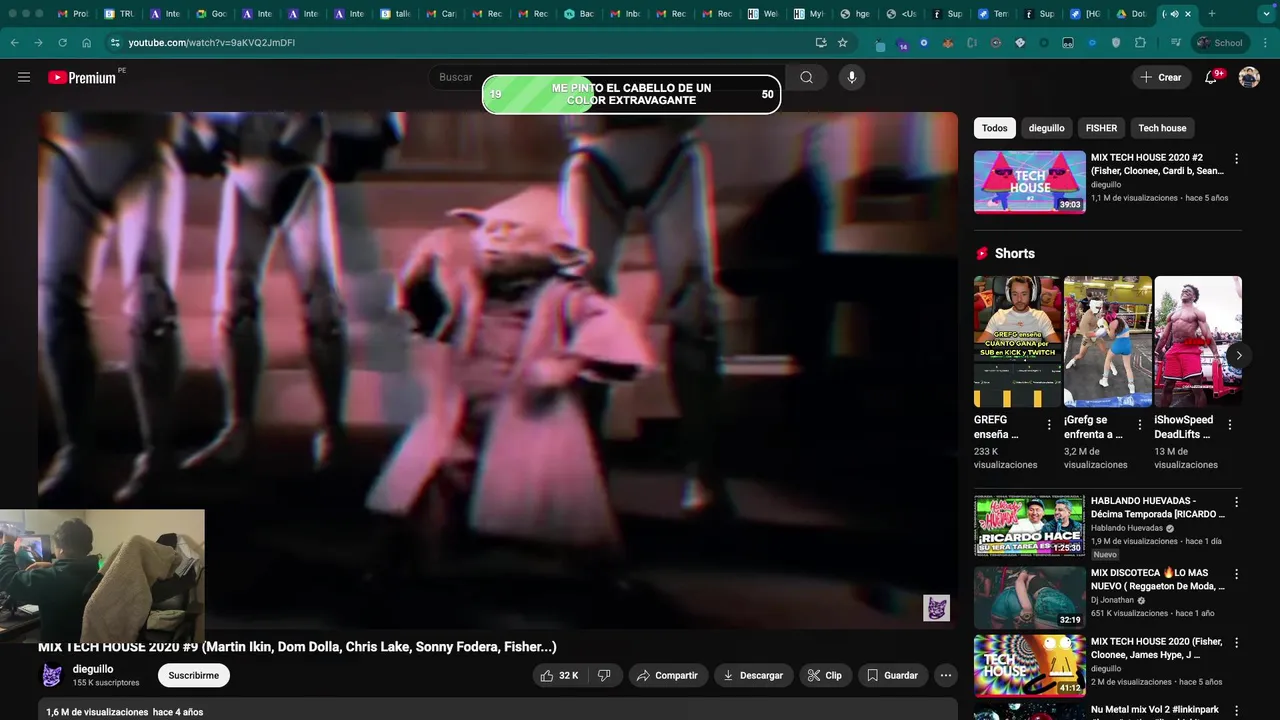The width and height of the screenshot is (1280, 720).
Task: Switch to the Dot browser tab
Action: click(x=1131, y=14)
